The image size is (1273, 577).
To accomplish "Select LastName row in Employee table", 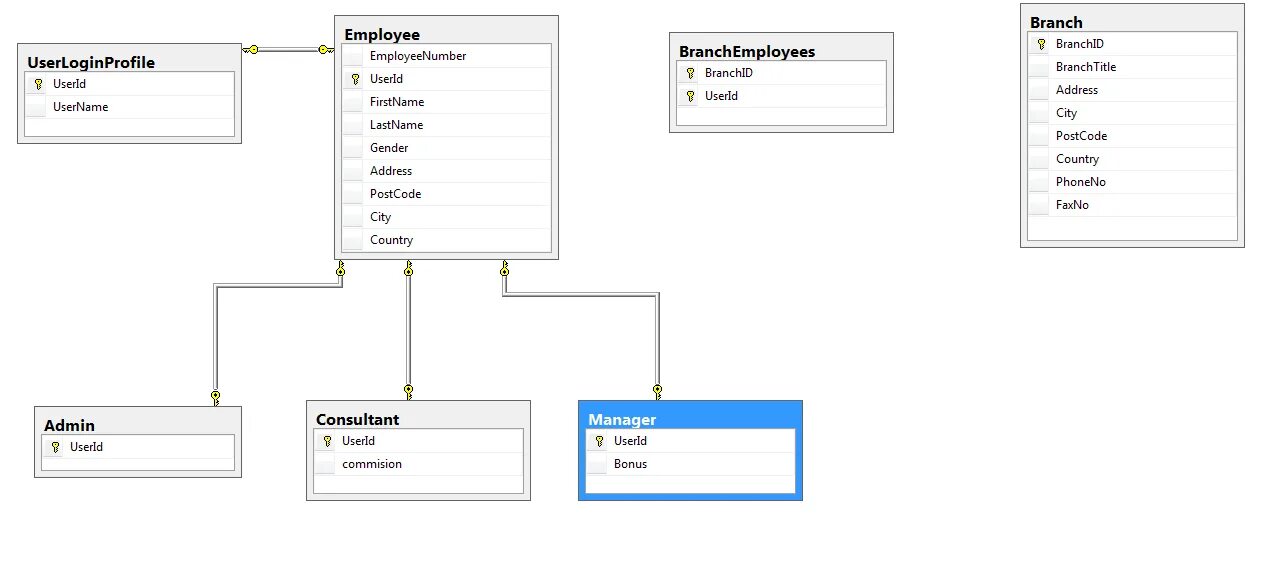I will 446,125.
